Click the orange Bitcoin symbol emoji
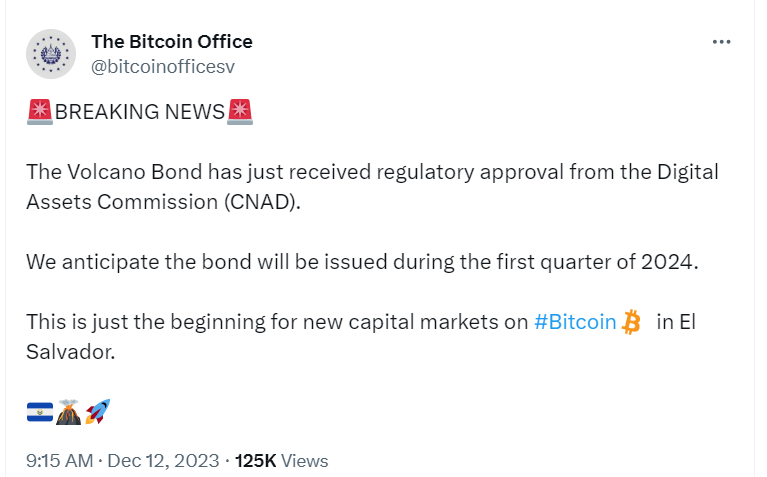This screenshot has height=477, width=767. (x=631, y=322)
